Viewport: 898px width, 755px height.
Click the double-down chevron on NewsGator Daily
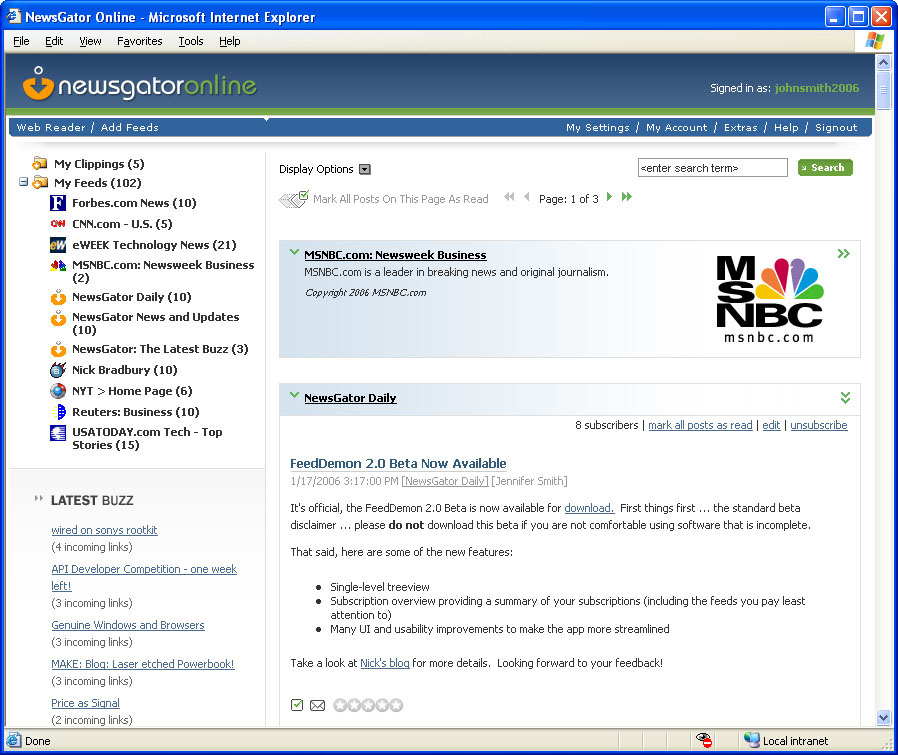[845, 398]
